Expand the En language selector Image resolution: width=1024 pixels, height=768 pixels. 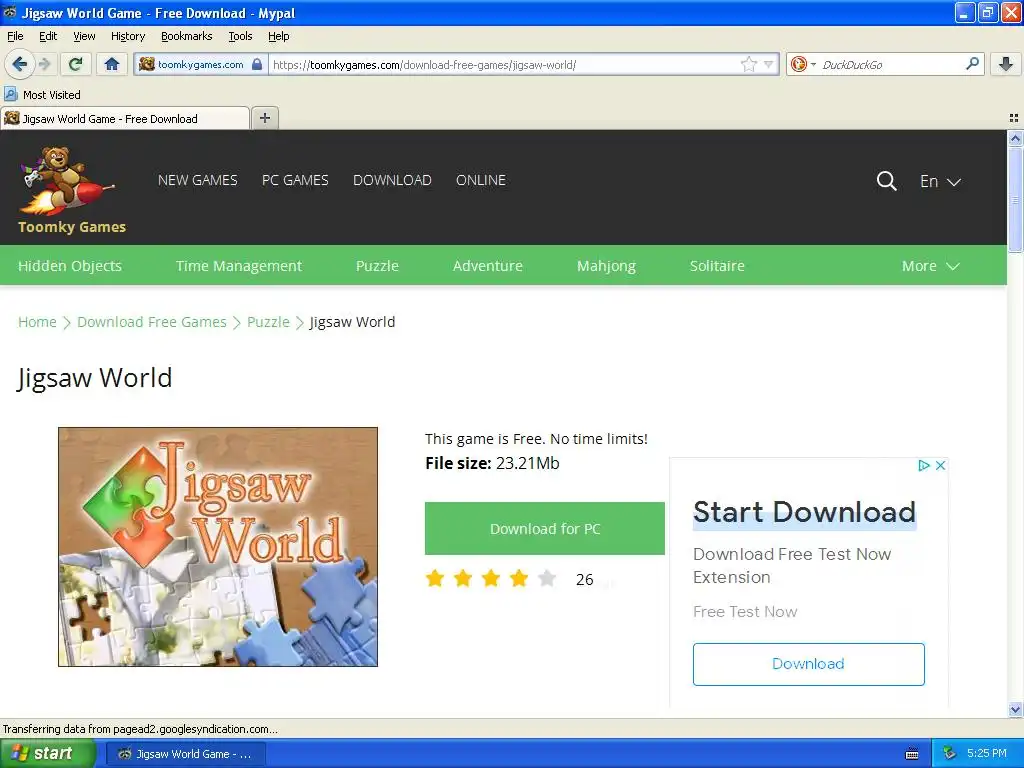(940, 181)
